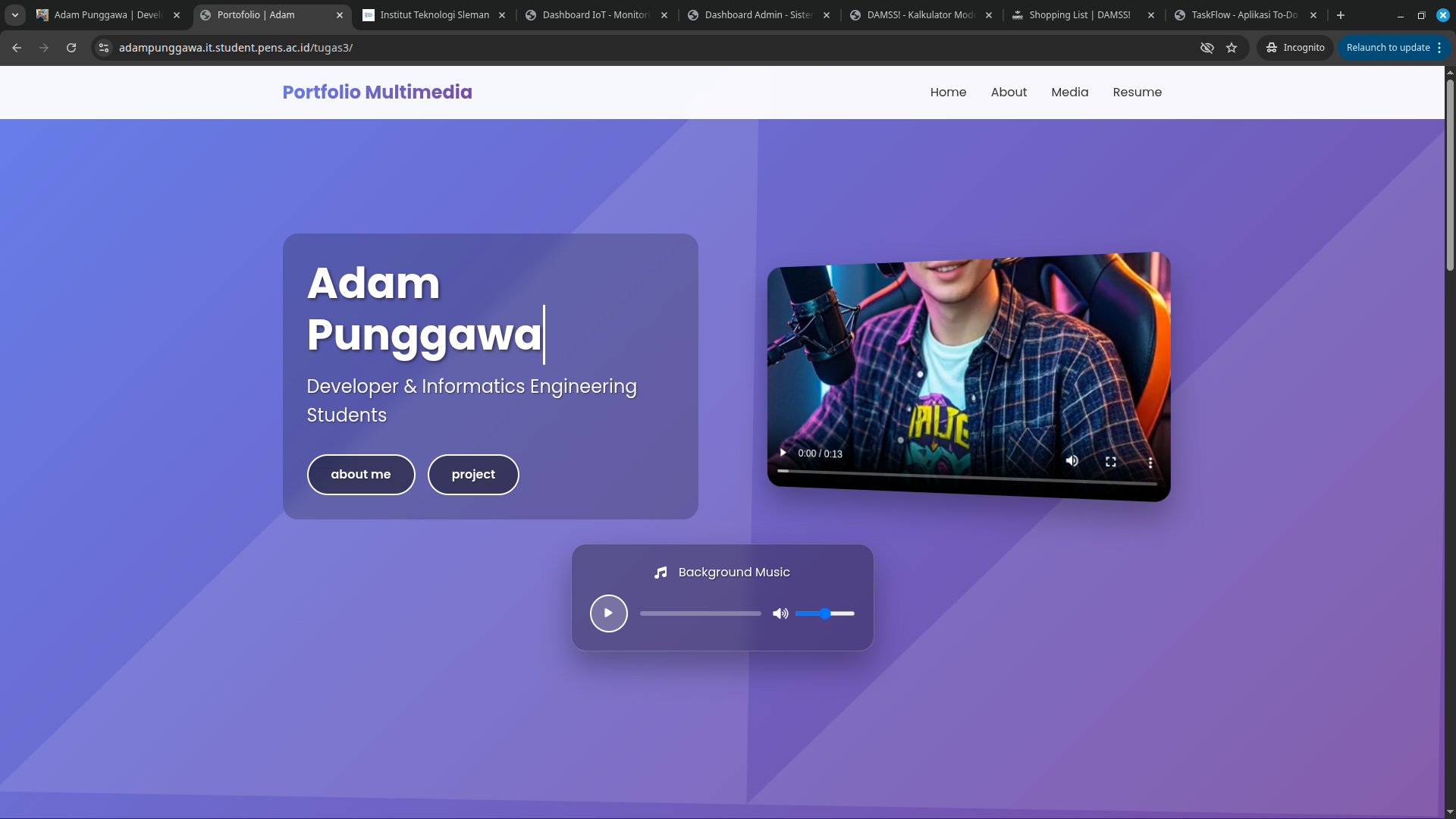Open the Incognito profile indicator
This screenshot has height=819, width=1456.
1294,47
